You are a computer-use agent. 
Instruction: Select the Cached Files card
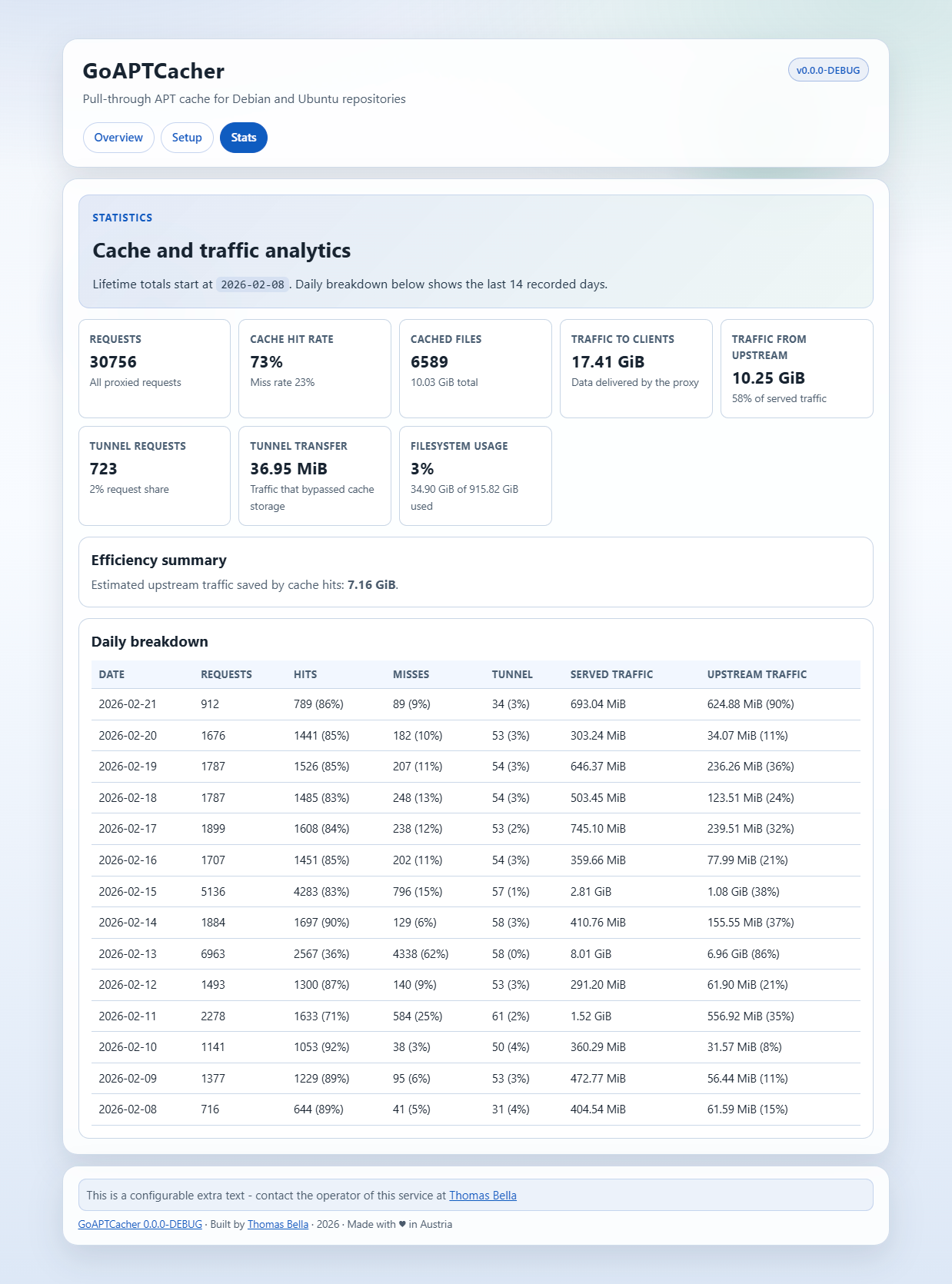(x=475, y=368)
